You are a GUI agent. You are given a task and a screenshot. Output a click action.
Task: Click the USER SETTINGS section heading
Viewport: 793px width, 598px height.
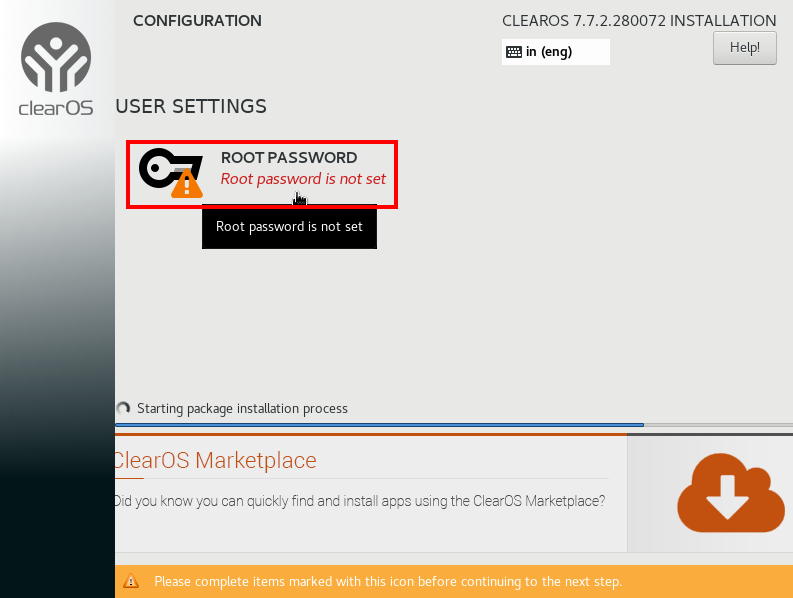(191, 107)
